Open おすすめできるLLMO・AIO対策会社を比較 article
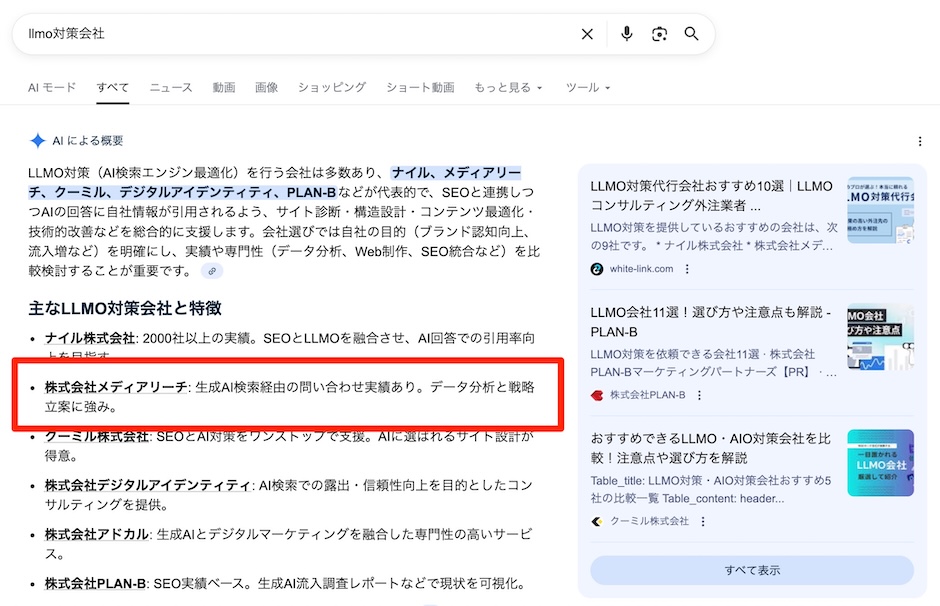940x606 pixels. [710, 448]
